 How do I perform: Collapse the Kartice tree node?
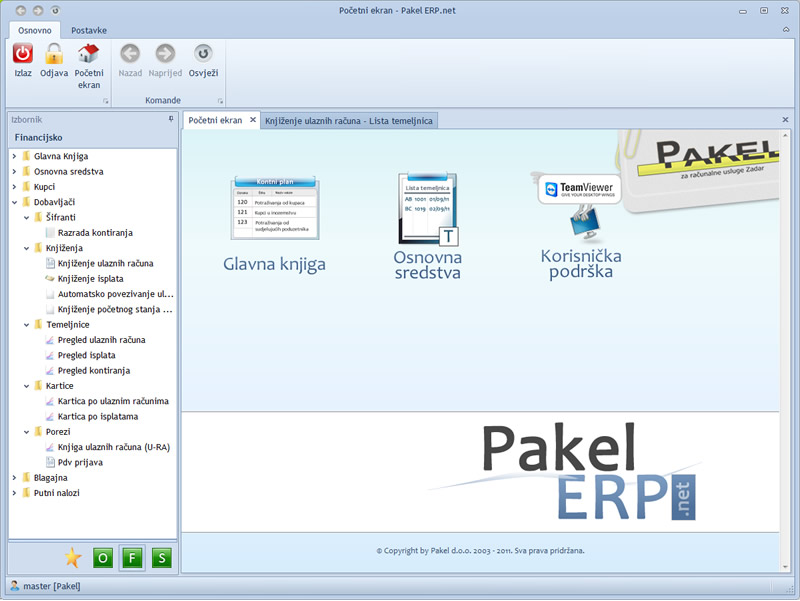click(27, 386)
